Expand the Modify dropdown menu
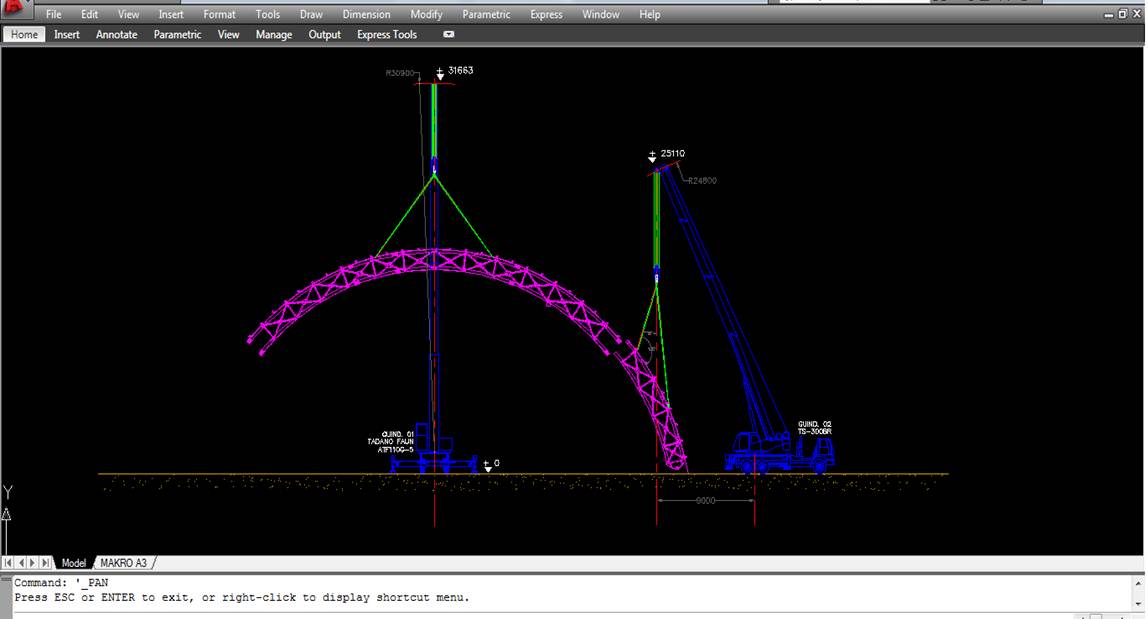Image resolution: width=1148 pixels, height=619 pixels. click(426, 14)
